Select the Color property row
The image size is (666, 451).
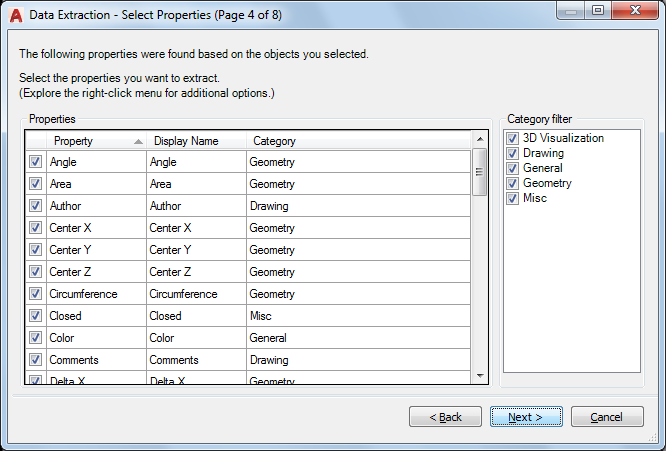[96, 338]
